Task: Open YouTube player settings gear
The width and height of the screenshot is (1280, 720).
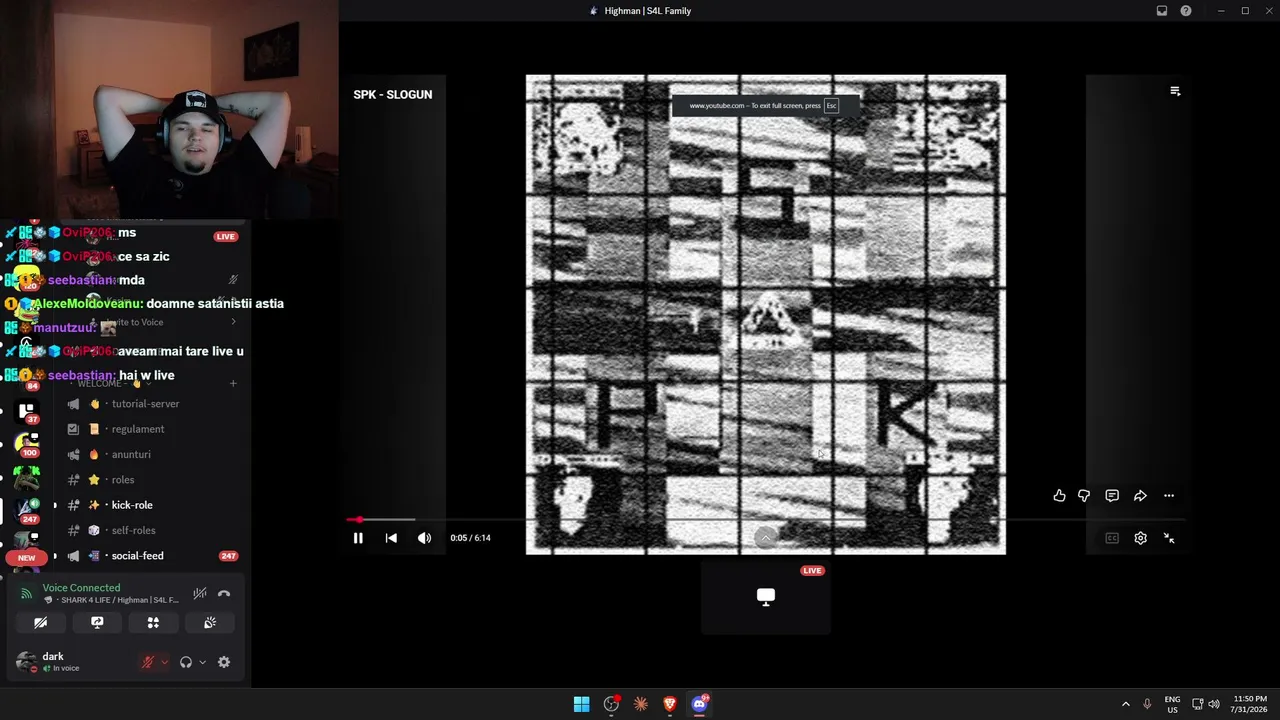Action: pyautogui.click(x=1140, y=538)
